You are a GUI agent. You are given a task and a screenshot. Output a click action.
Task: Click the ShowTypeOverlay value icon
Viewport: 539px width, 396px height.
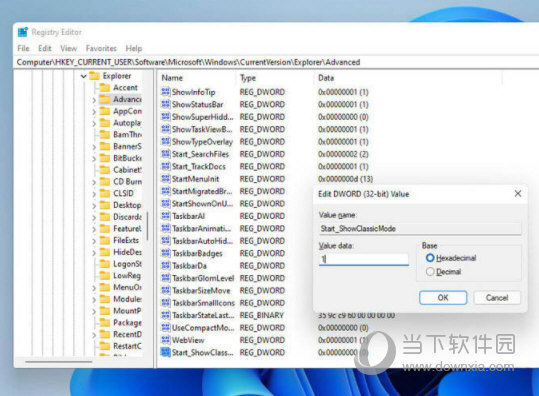(x=166, y=141)
